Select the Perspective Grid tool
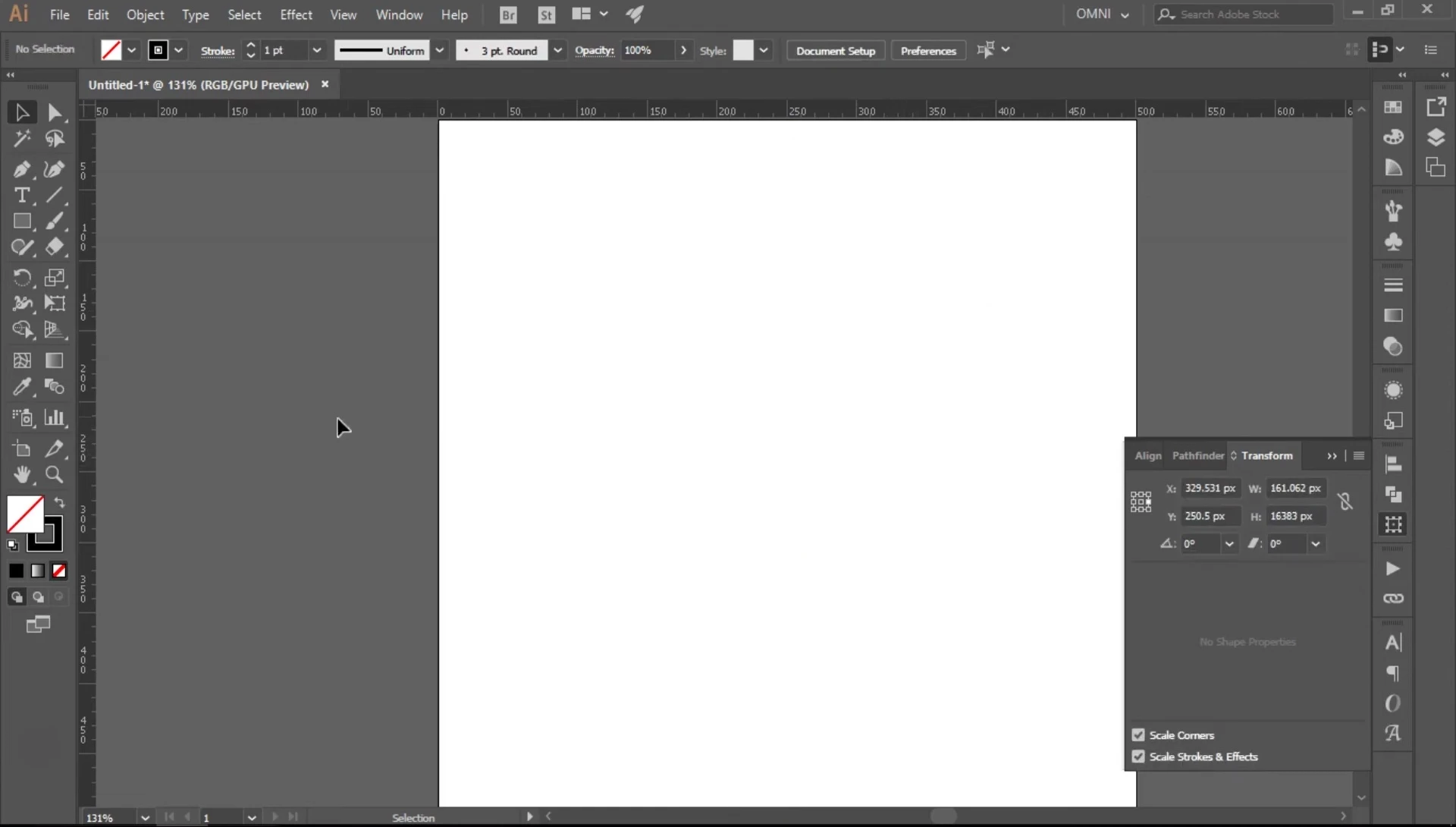Viewport: 1456px width, 827px height. click(x=54, y=329)
